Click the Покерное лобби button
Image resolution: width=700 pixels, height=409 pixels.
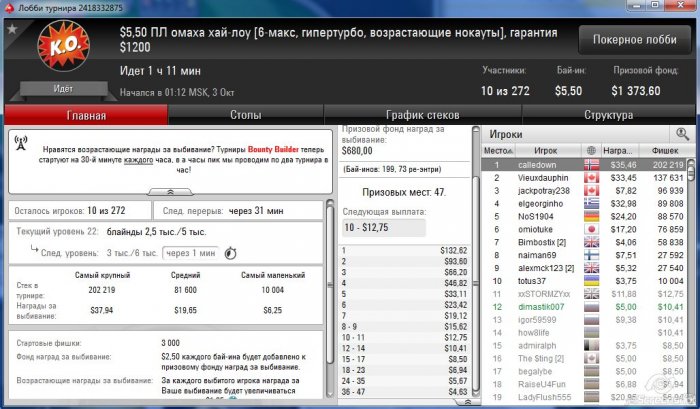coord(635,40)
